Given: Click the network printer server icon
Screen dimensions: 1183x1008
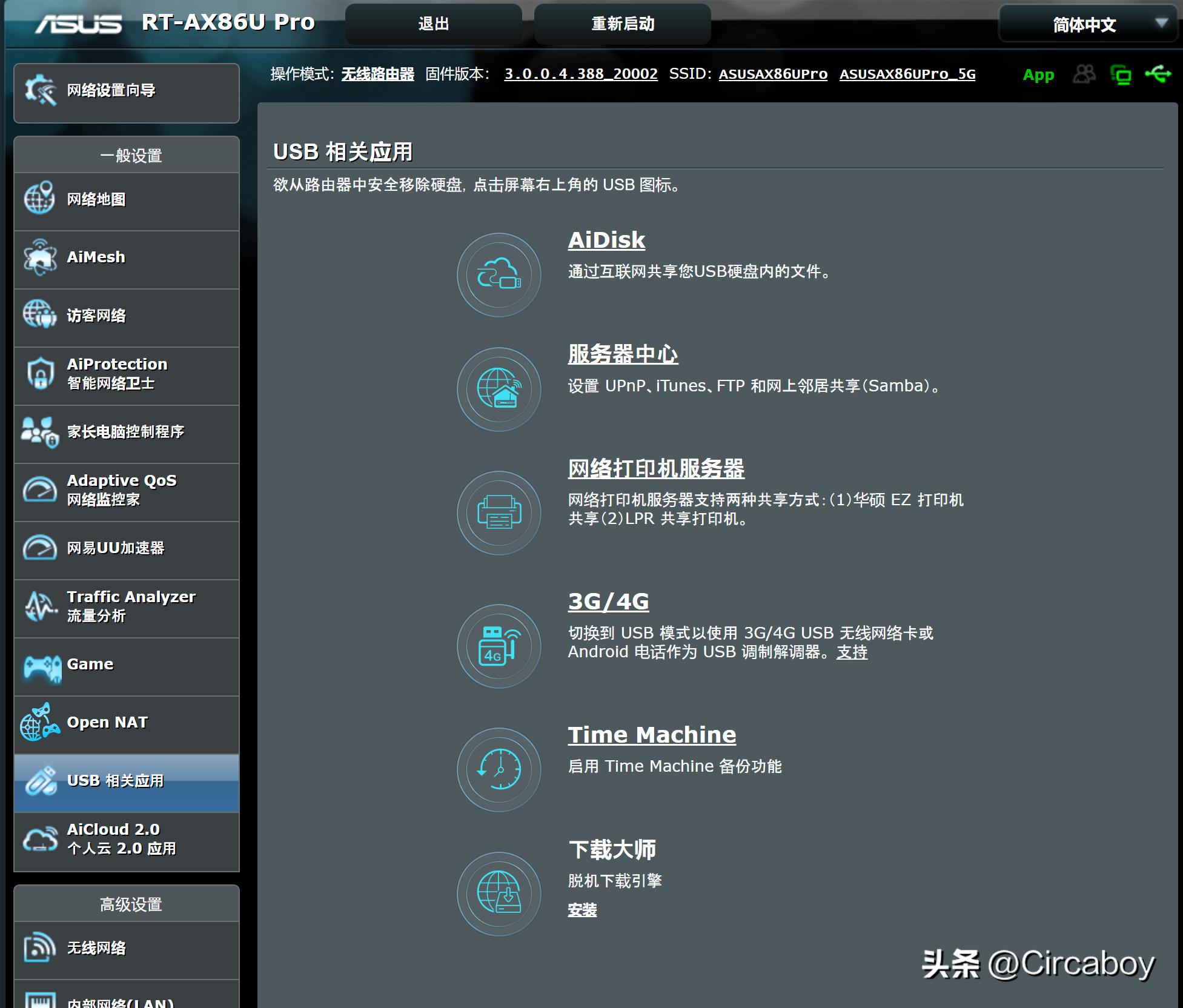Looking at the screenshot, I should [498, 512].
